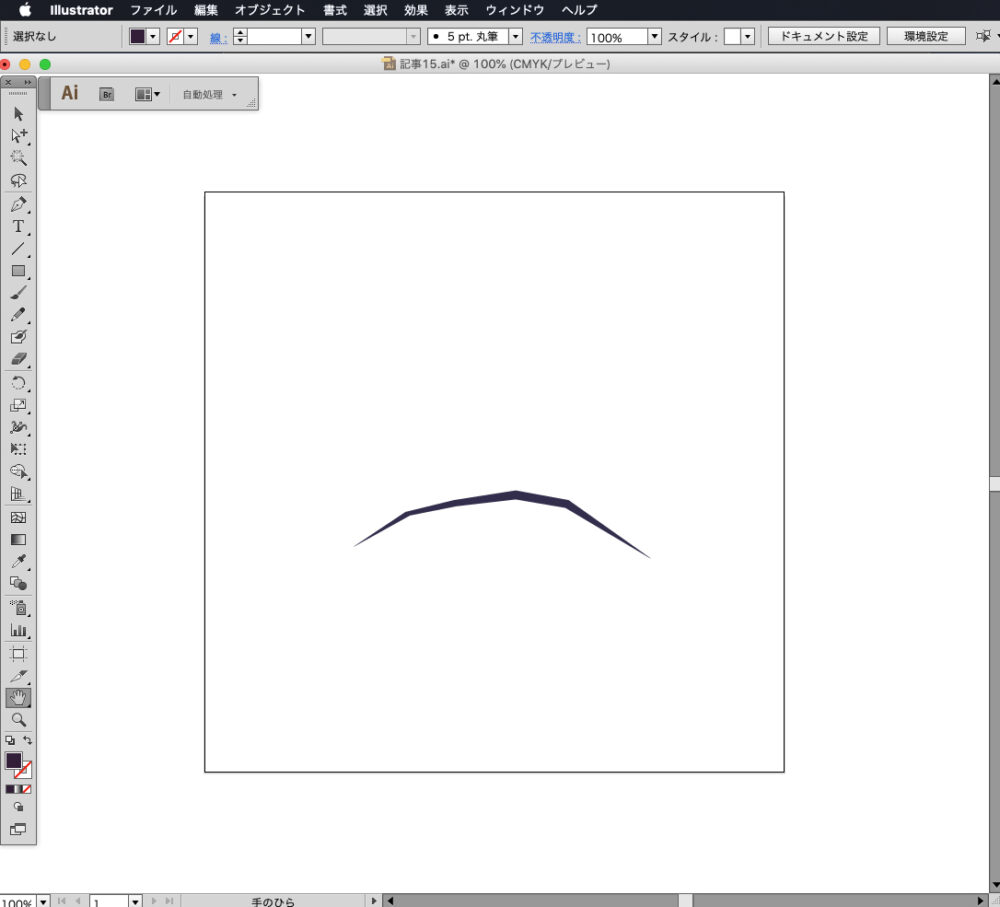
Task: Select the Eraser tool
Action: [x=18, y=359]
